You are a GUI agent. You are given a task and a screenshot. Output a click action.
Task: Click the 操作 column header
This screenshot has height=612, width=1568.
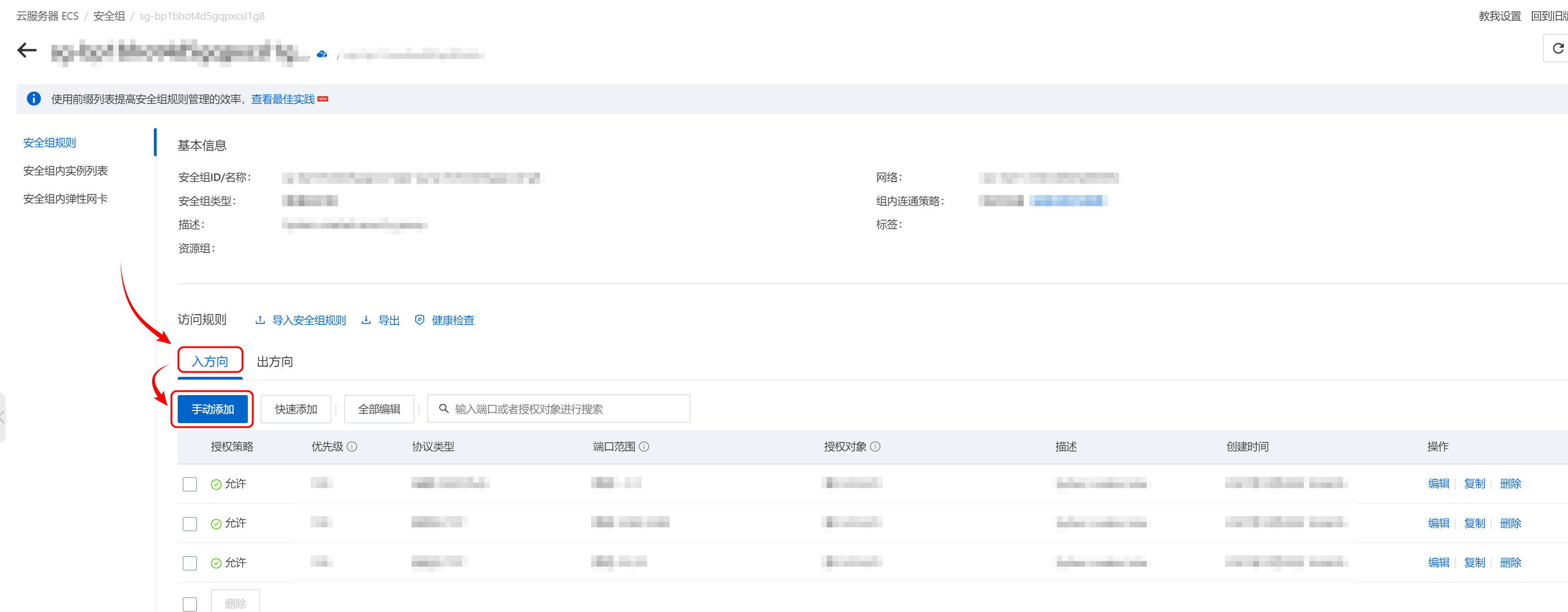pos(1438,446)
